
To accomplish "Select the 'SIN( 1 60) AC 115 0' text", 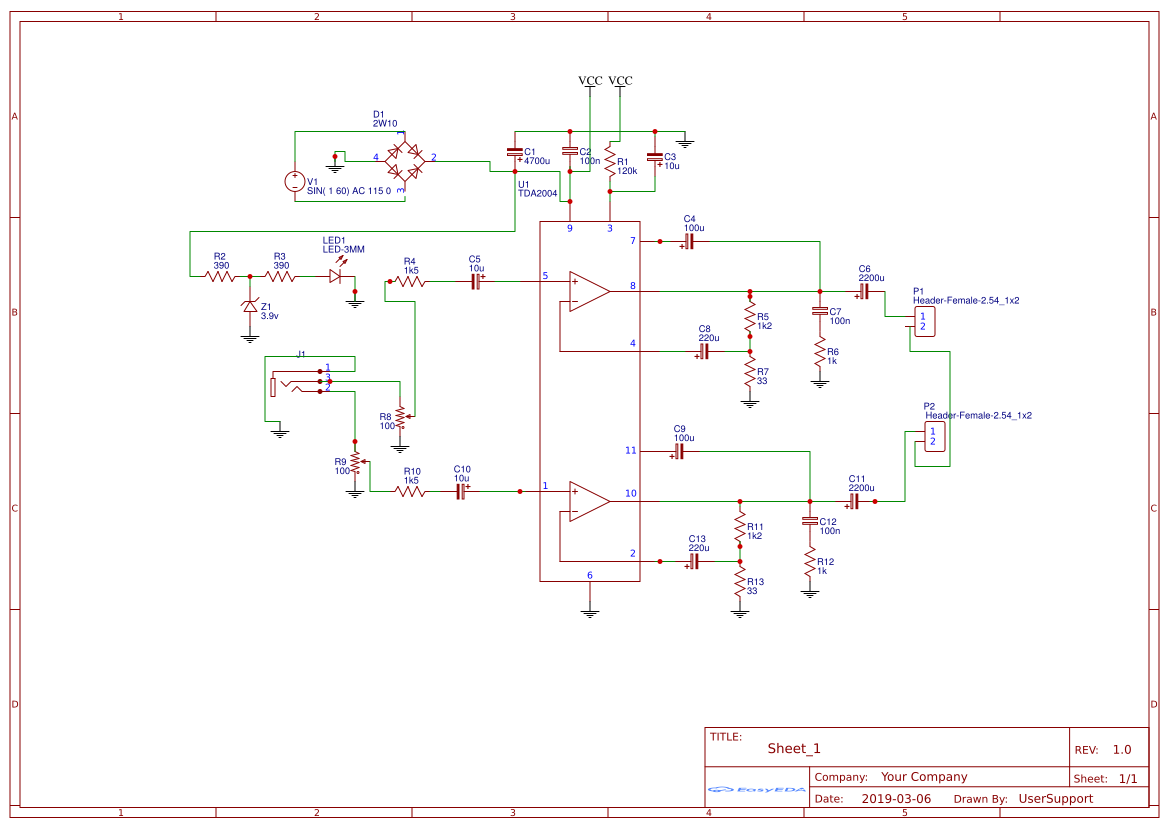I will pyautogui.click(x=349, y=191).
